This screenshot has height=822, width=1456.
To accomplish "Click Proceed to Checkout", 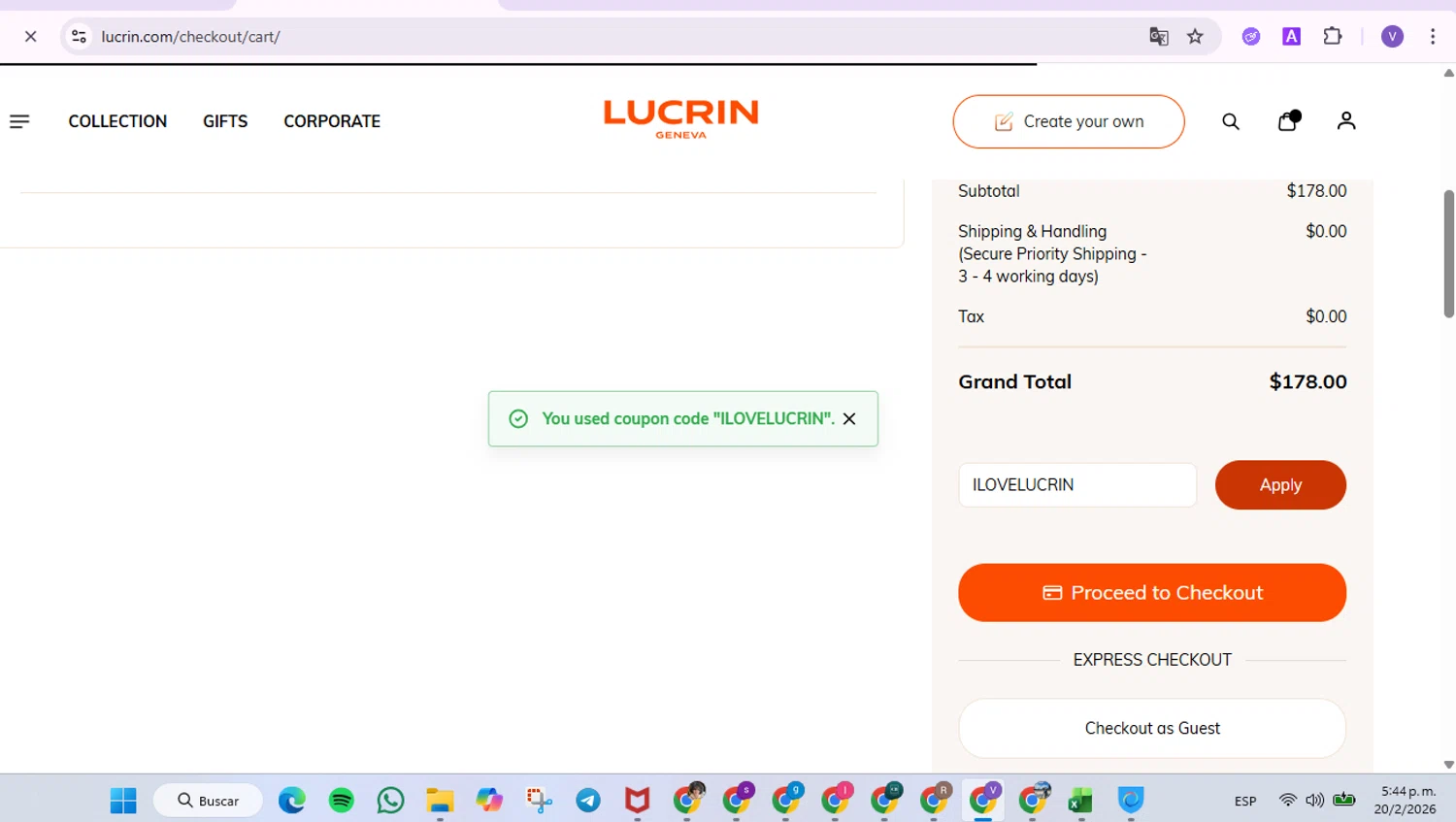I will [x=1152, y=593].
